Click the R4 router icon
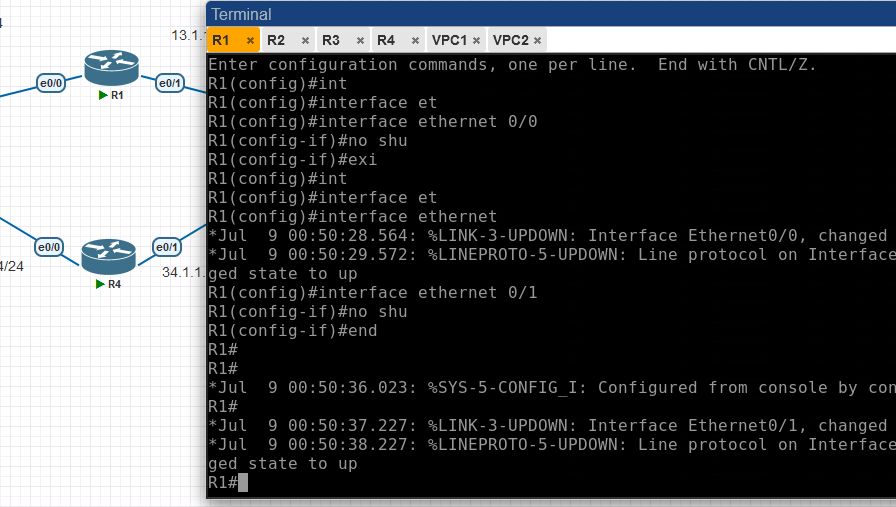This screenshot has height=507, width=896. tap(106, 255)
